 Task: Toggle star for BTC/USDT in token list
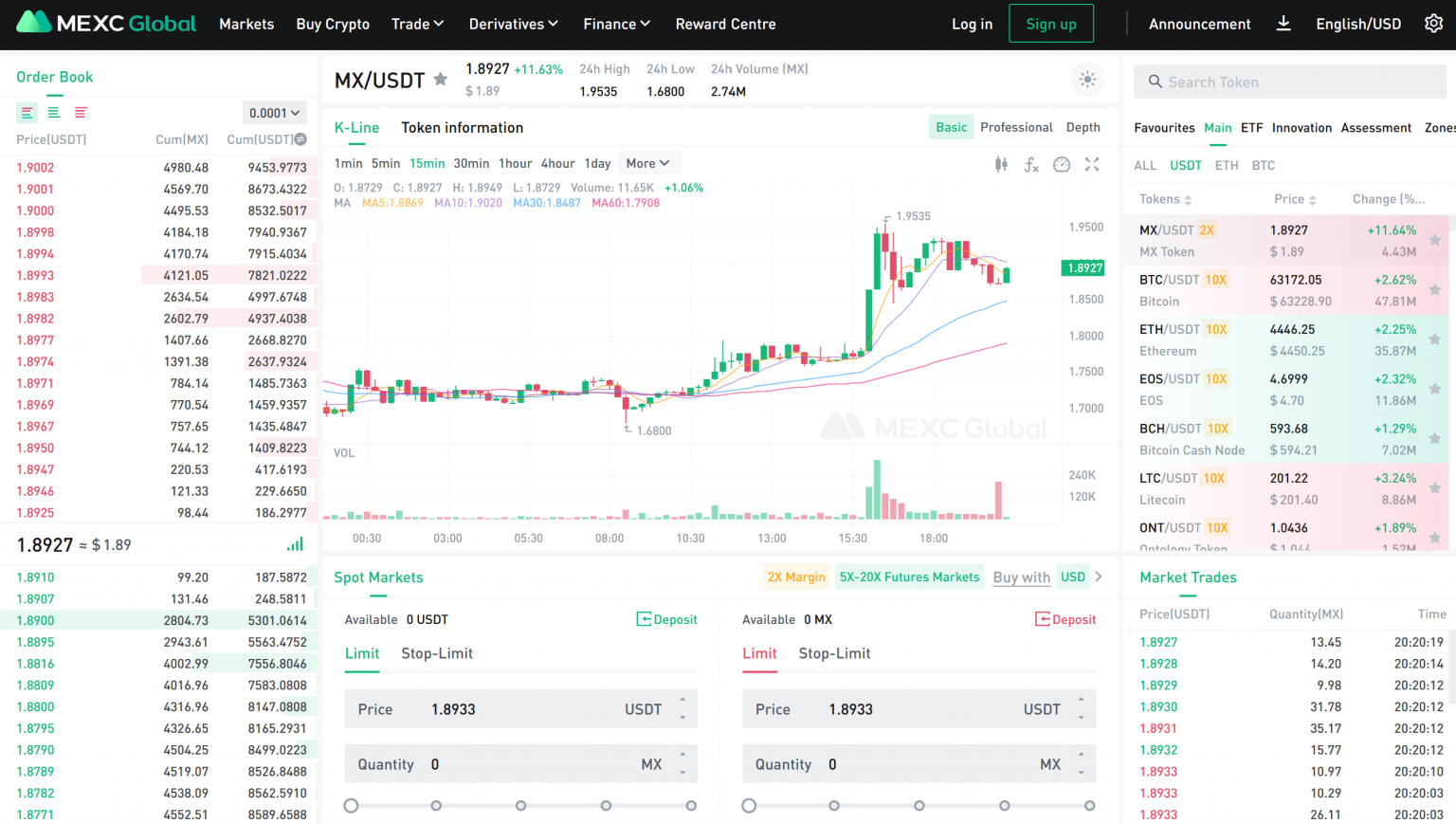coord(1434,290)
